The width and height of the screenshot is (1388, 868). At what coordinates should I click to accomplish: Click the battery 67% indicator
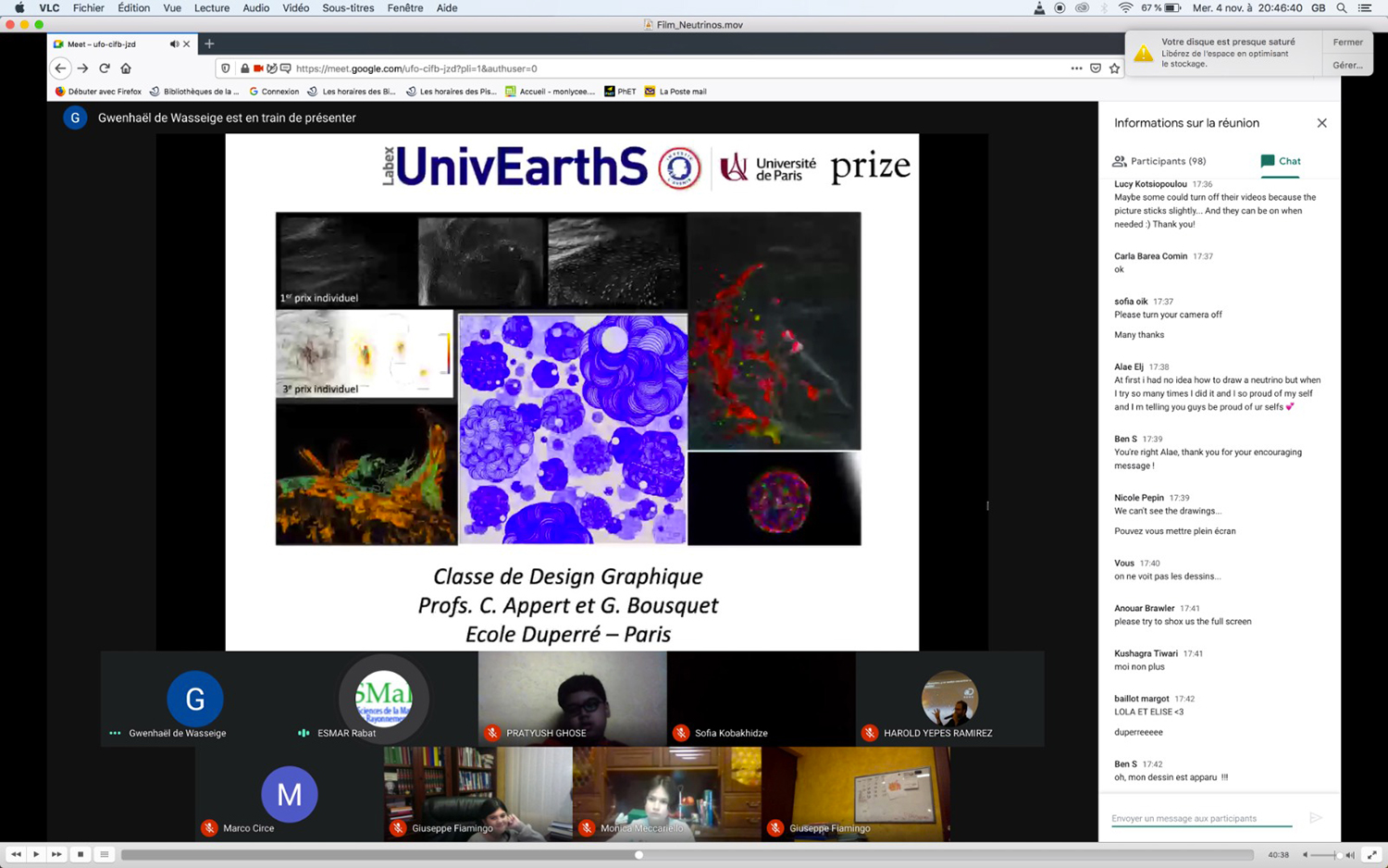[1160, 7]
